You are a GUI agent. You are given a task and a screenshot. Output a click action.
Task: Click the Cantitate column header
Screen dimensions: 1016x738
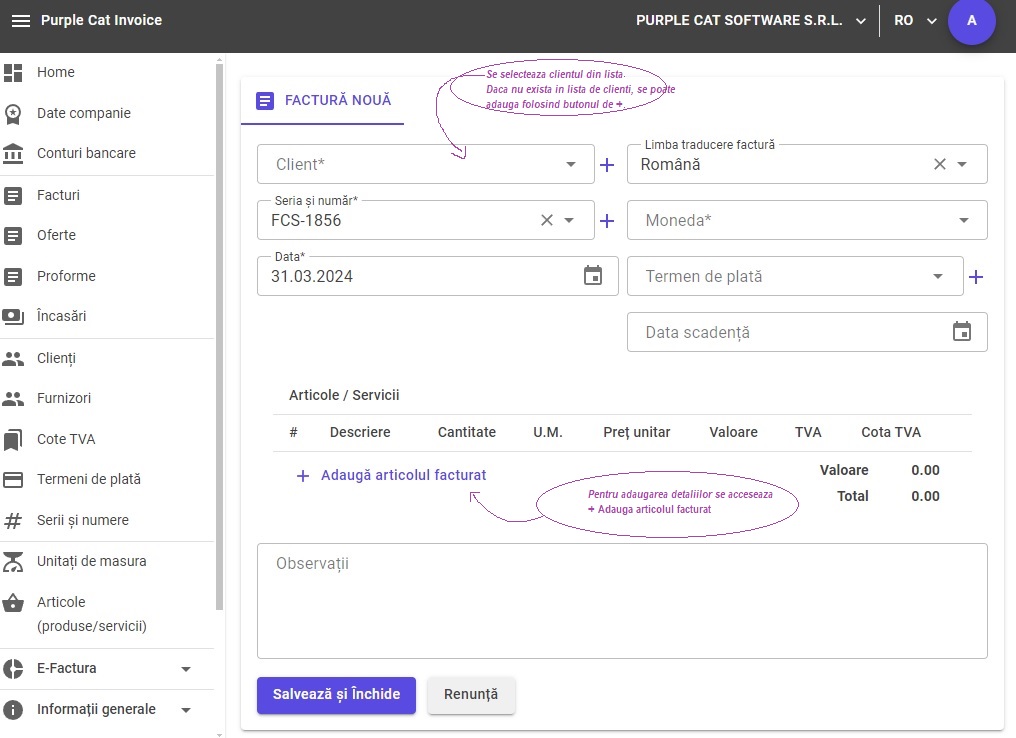[467, 432]
